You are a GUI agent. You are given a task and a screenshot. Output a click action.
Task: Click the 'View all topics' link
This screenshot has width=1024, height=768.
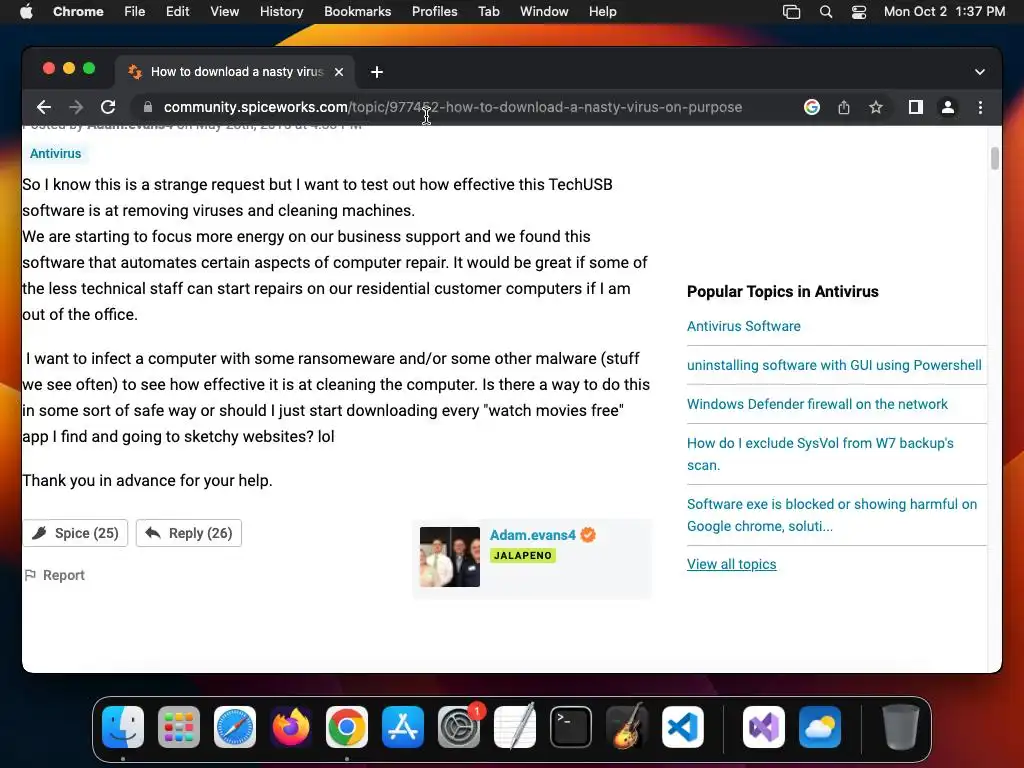pyautogui.click(x=731, y=564)
